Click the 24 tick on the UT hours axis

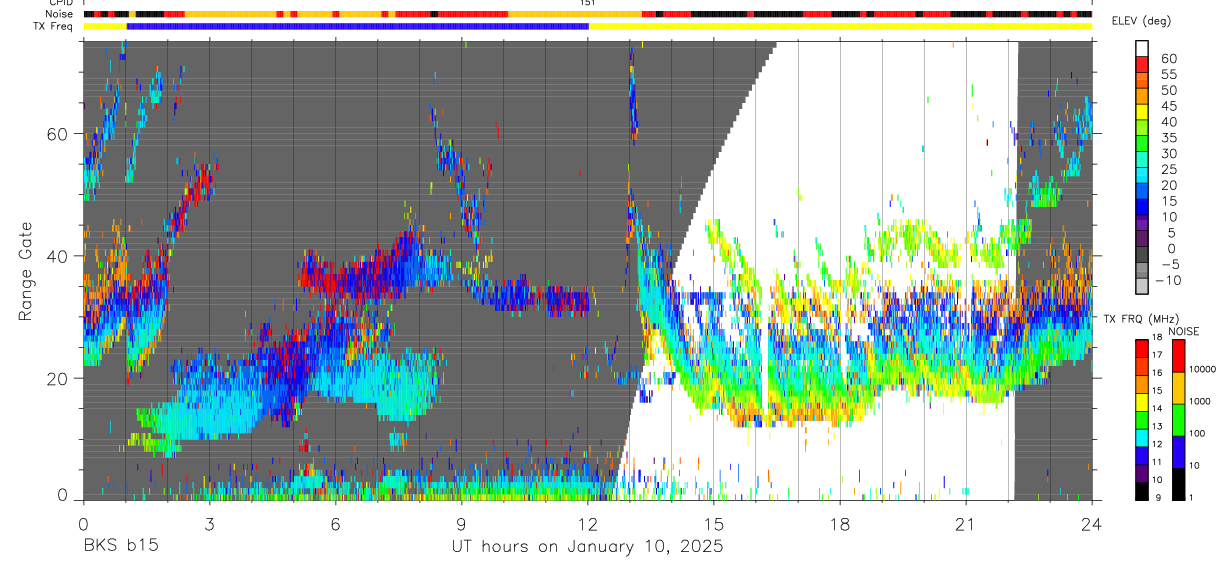[1092, 523]
